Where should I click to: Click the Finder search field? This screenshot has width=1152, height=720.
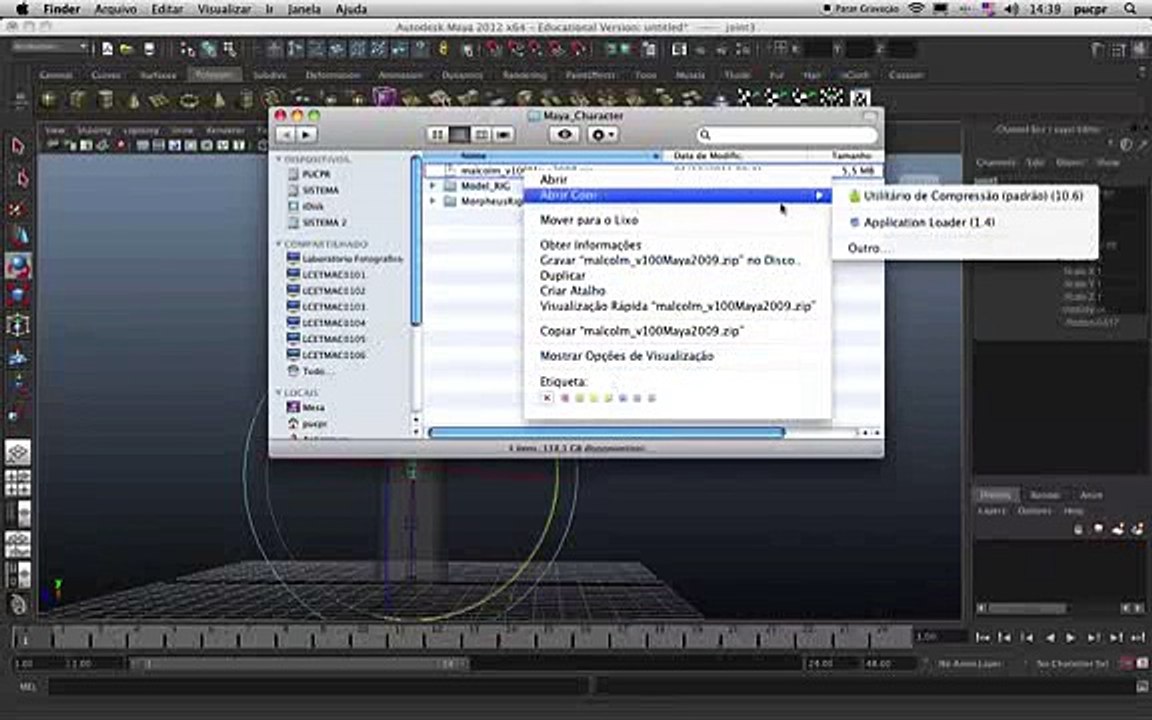pos(787,134)
